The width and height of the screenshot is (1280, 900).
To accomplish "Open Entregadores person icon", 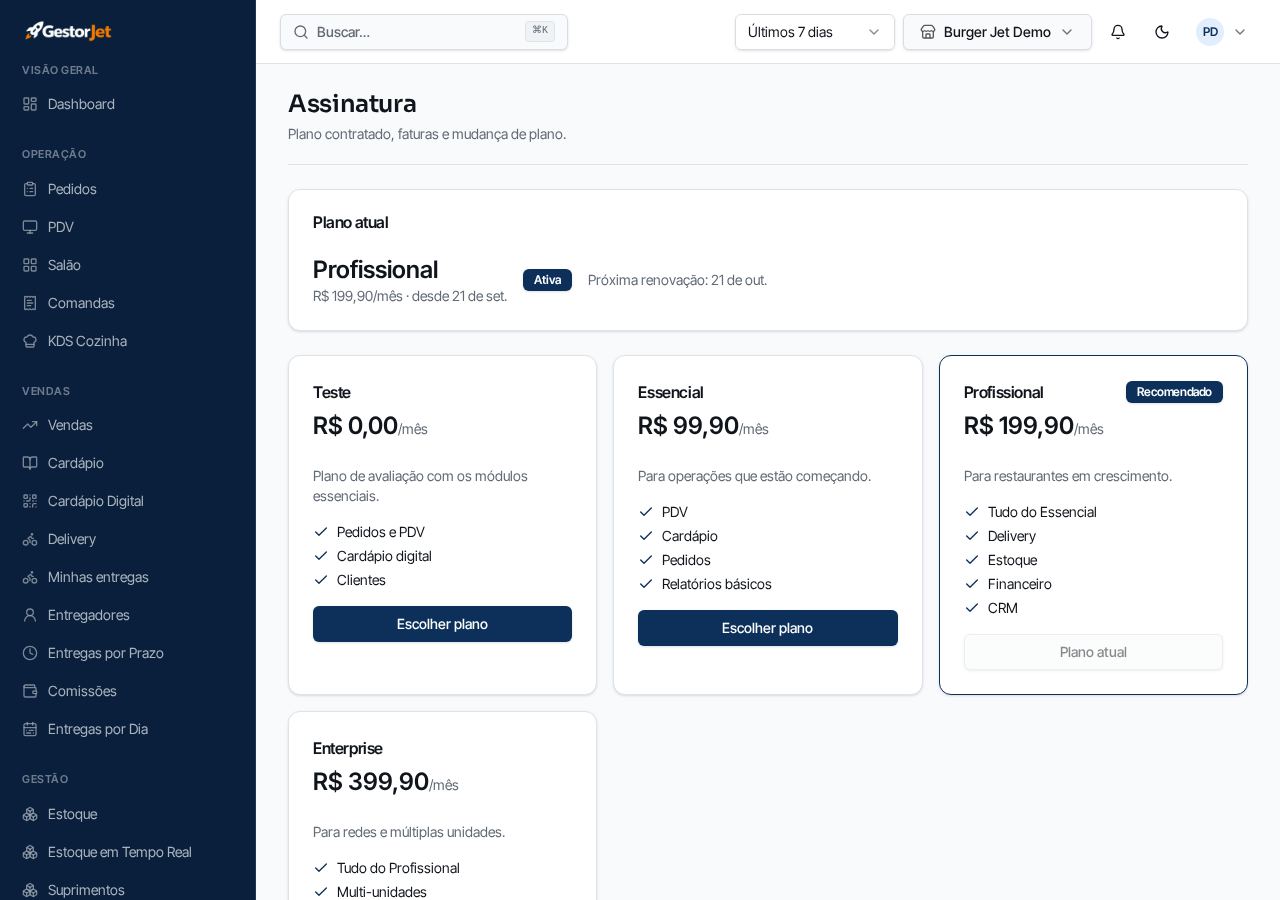I will tap(30, 615).
